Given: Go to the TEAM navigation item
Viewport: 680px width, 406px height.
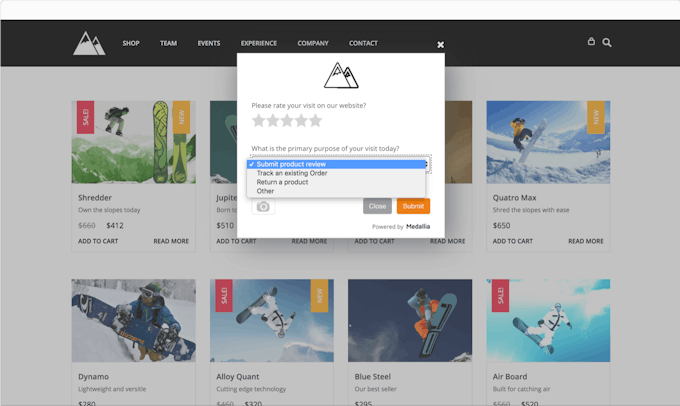Looking at the screenshot, I should tap(168, 43).
